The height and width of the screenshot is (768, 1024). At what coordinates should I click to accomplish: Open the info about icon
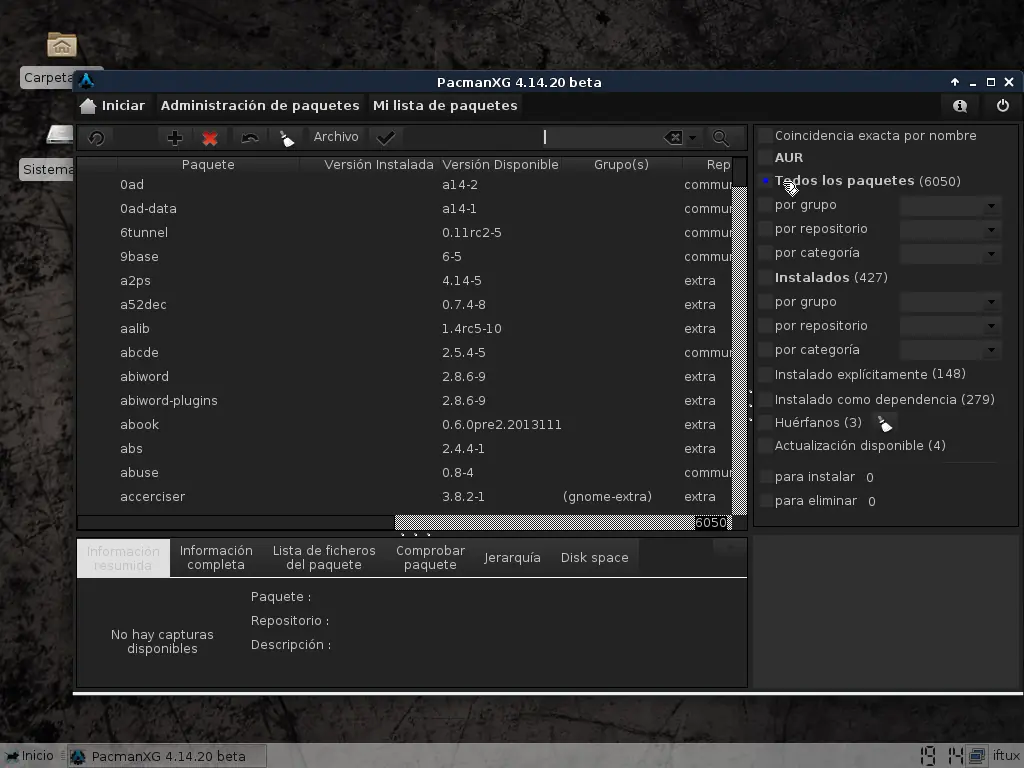pyautogui.click(x=959, y=106)
